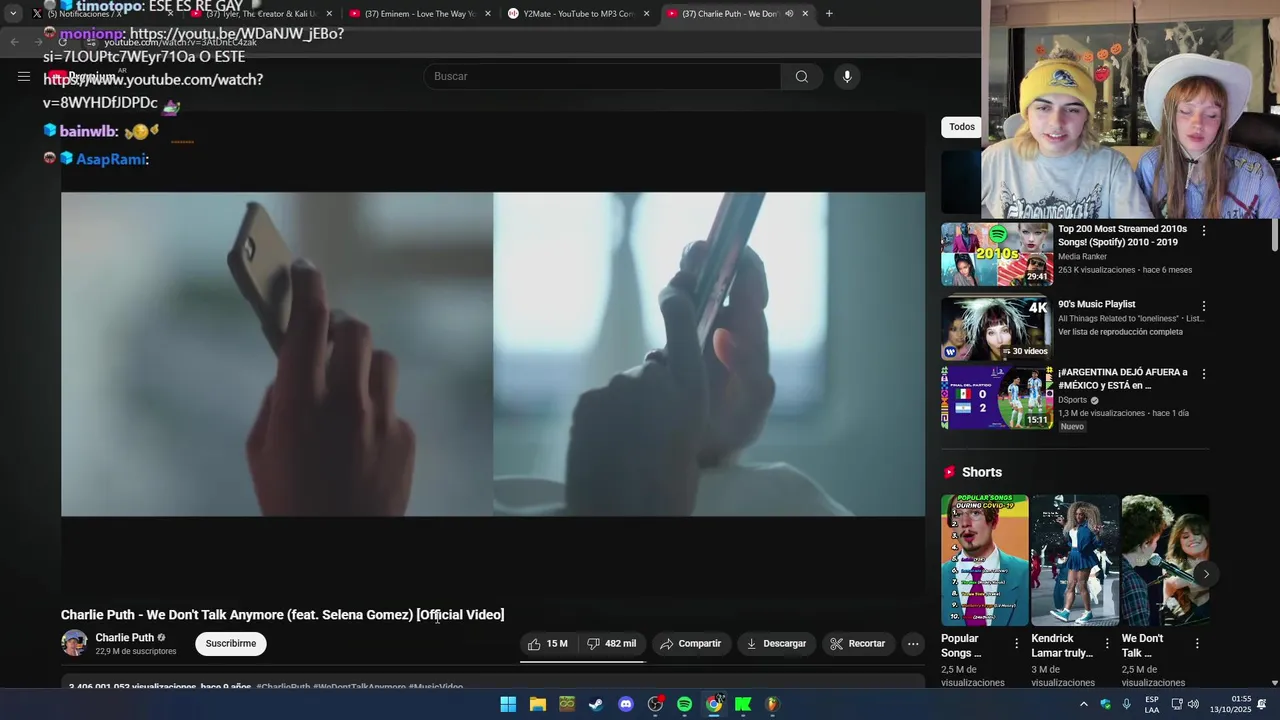
Task: Close the Y2Mate tab
Action: [x=647, y=14]
